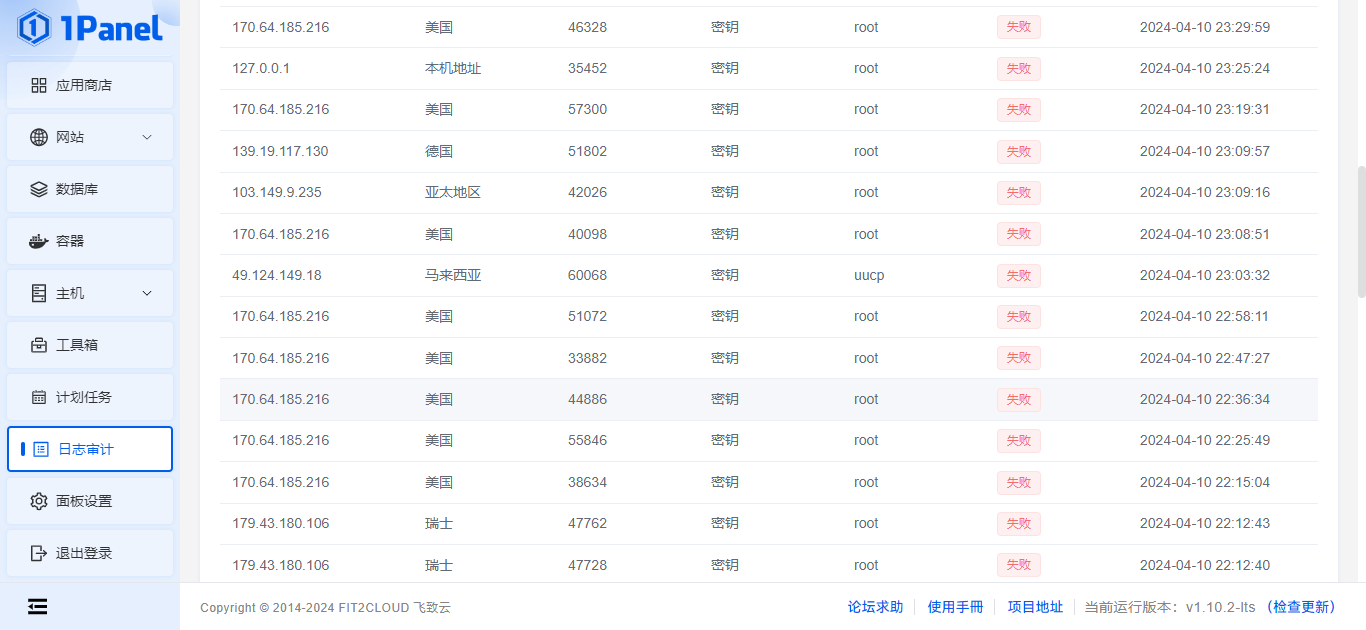Click the 失败 tag for 127.0.0.1 row
This screenshot has height=630, width=1366.
click(x=1018, y=69)
